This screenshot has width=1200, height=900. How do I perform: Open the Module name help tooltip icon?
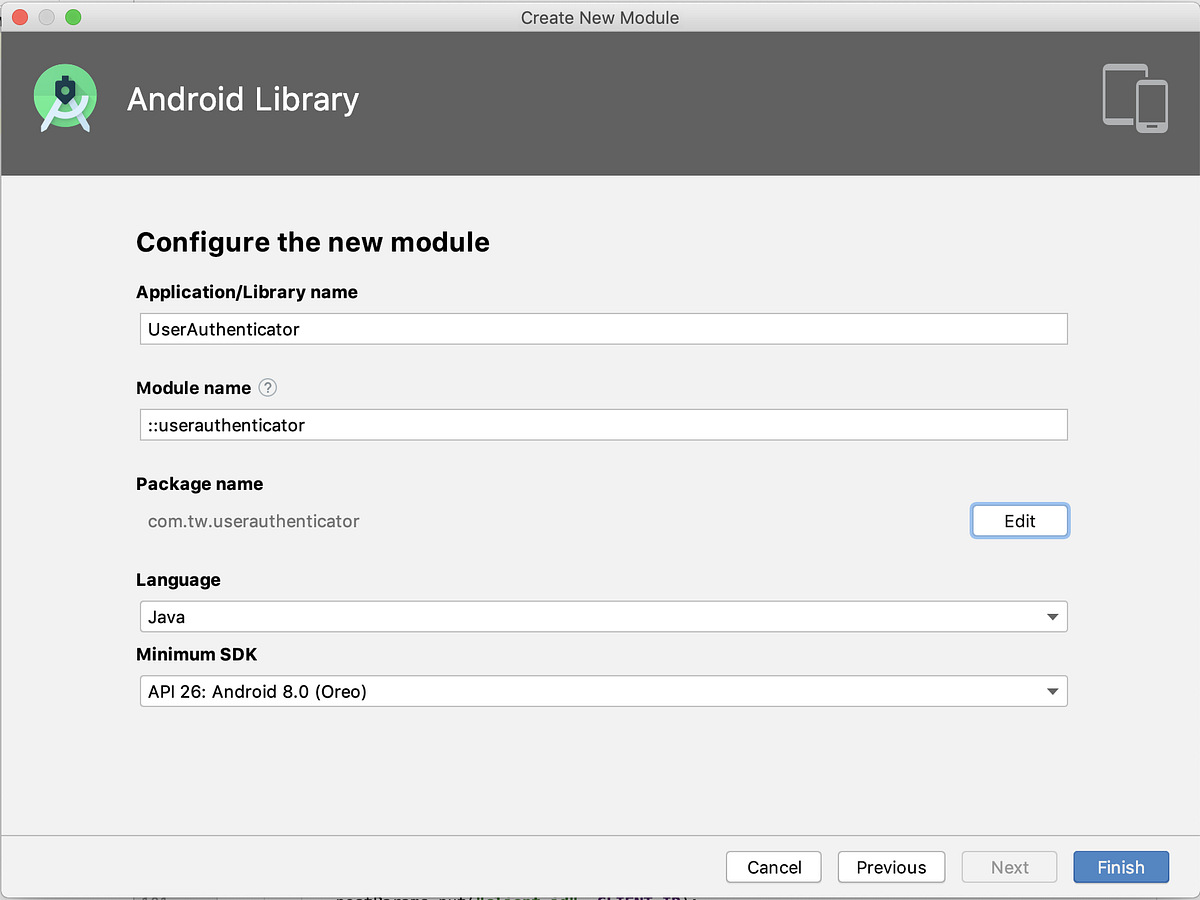(267, 388)
